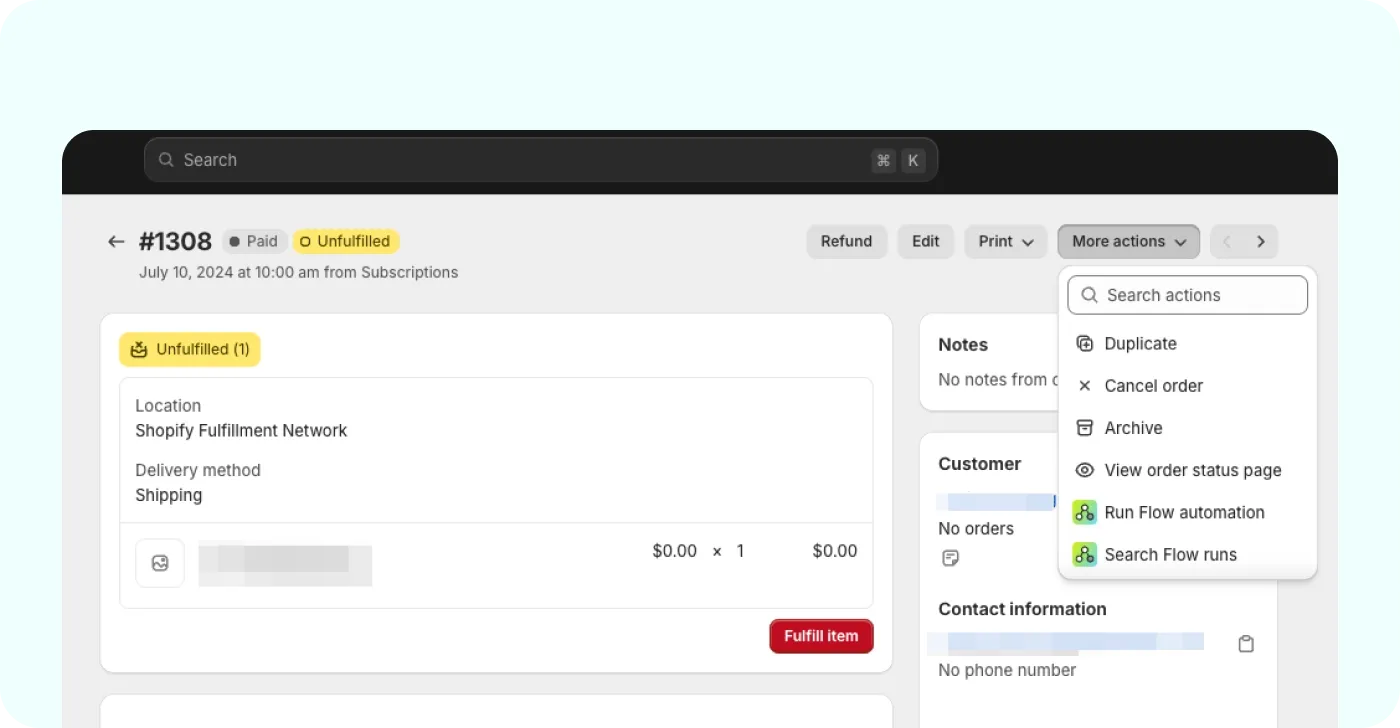Click the Unfulfilled status badge

tap(346, 241)
